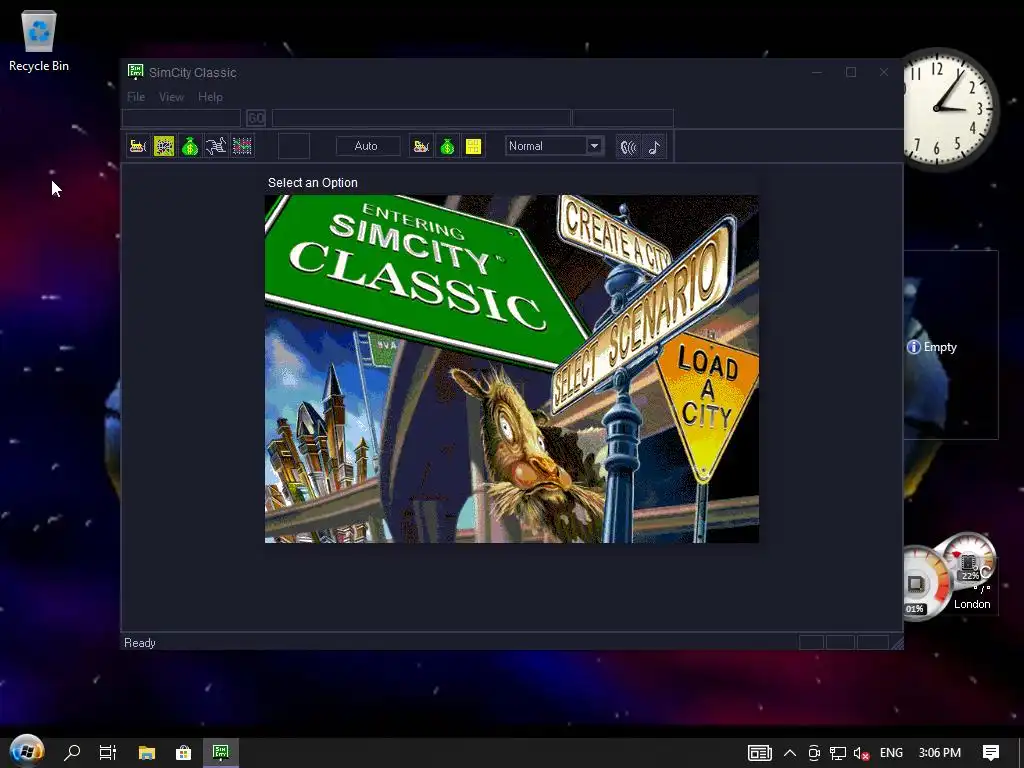Select the bulldozer tool at toolbar start
This screenshot has width=1024, height=768.
tap(138, 146)
